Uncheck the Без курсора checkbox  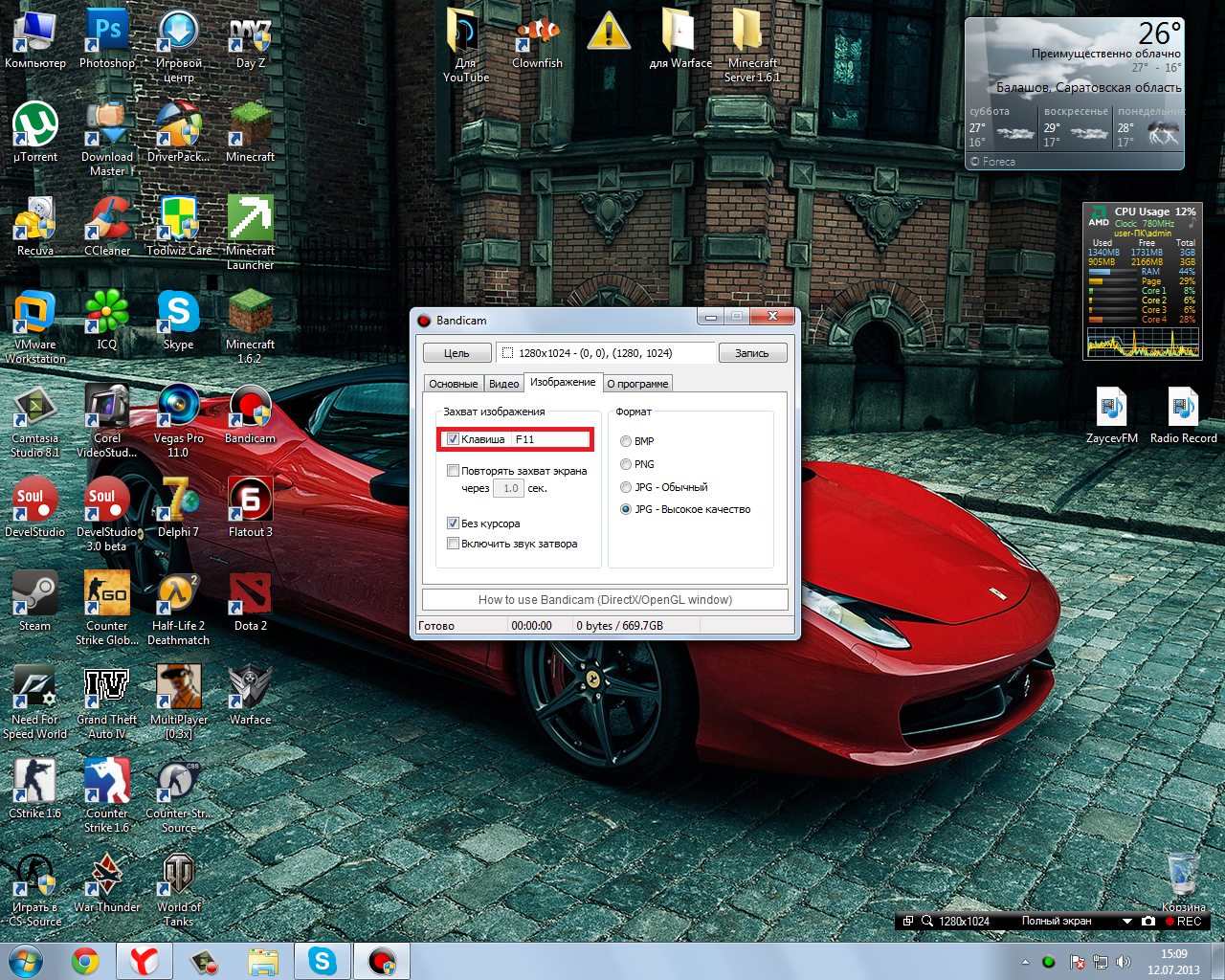(x=454, y=523)
